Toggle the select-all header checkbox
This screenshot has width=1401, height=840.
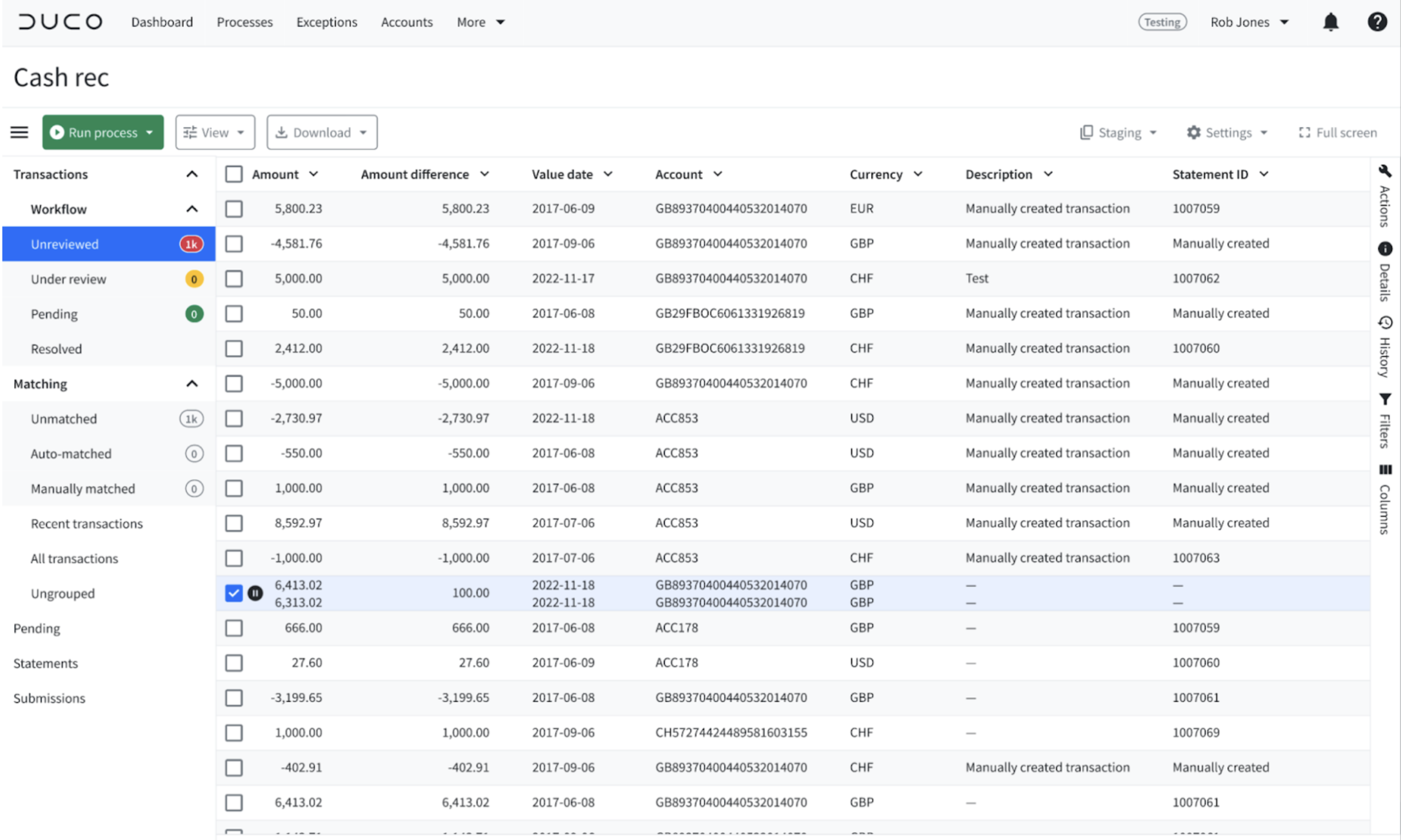(x=233, y=174)
